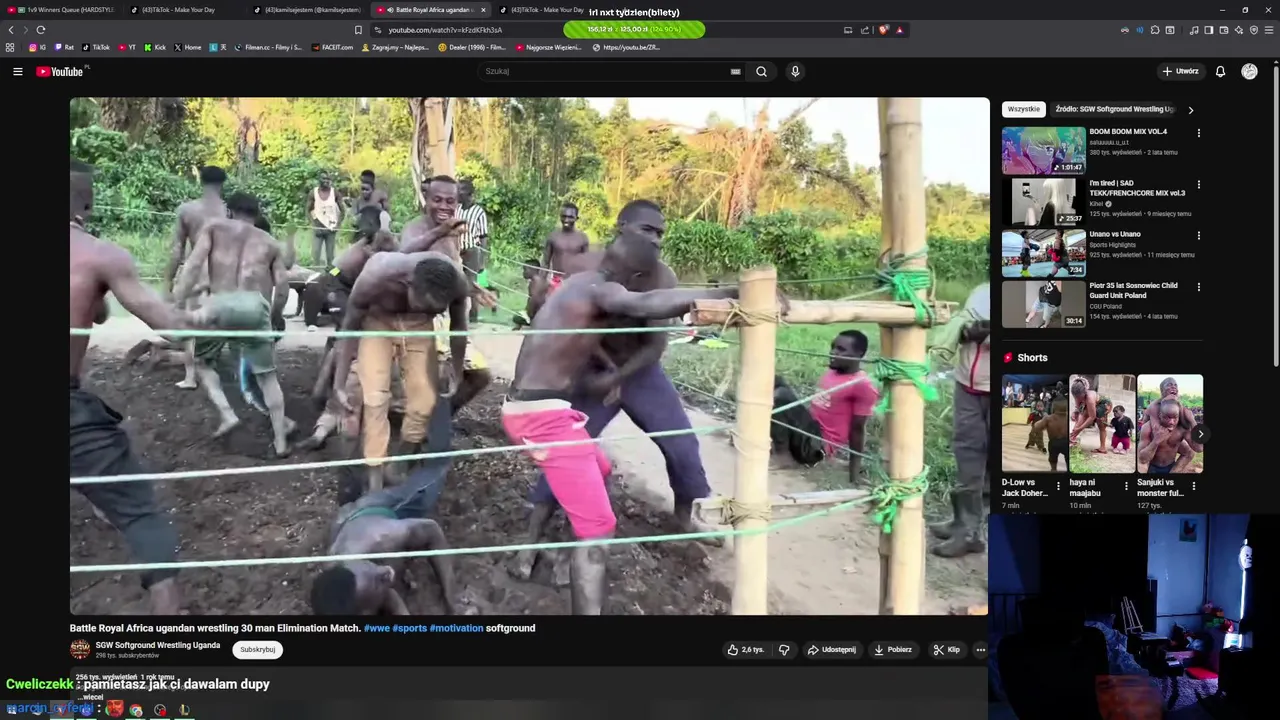Image resolution: width=1280 pixels, height=720 pixels.
Task: Click the Klip button
Action: coord(946,650)
